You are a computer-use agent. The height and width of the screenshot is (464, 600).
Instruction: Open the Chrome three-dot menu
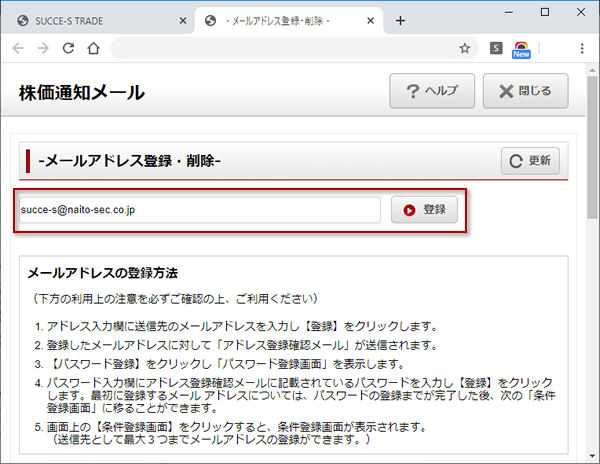coord(582,48)
